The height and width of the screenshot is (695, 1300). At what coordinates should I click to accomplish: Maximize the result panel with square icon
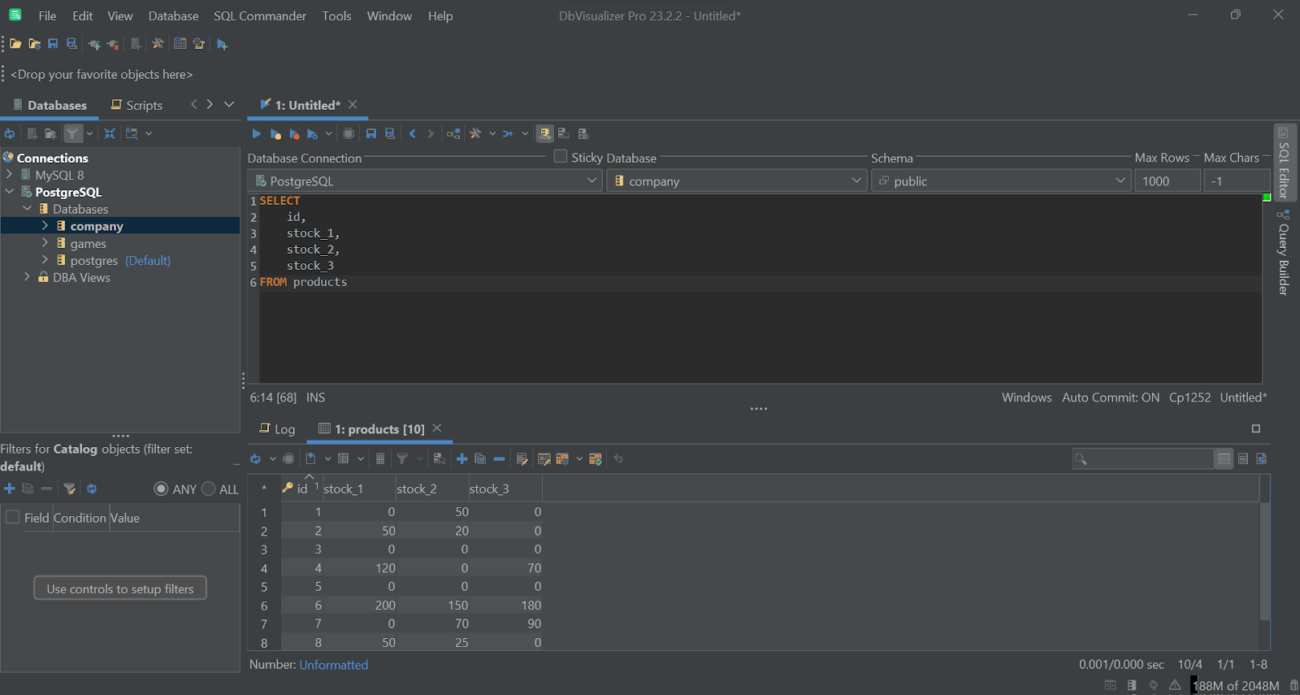[x=1256, y=429]
